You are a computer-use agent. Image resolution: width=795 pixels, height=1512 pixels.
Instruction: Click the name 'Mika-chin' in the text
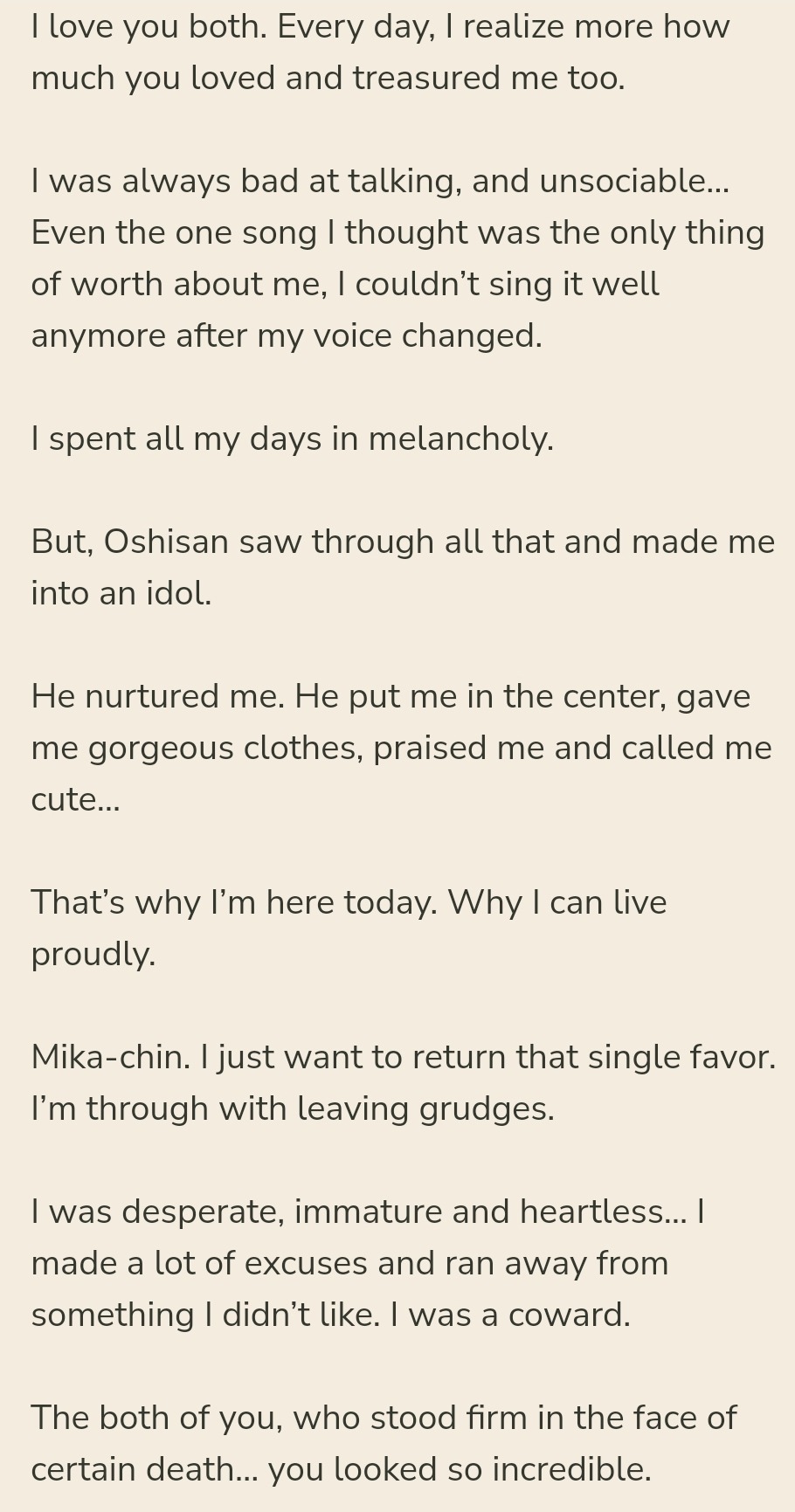[110, 1058]
